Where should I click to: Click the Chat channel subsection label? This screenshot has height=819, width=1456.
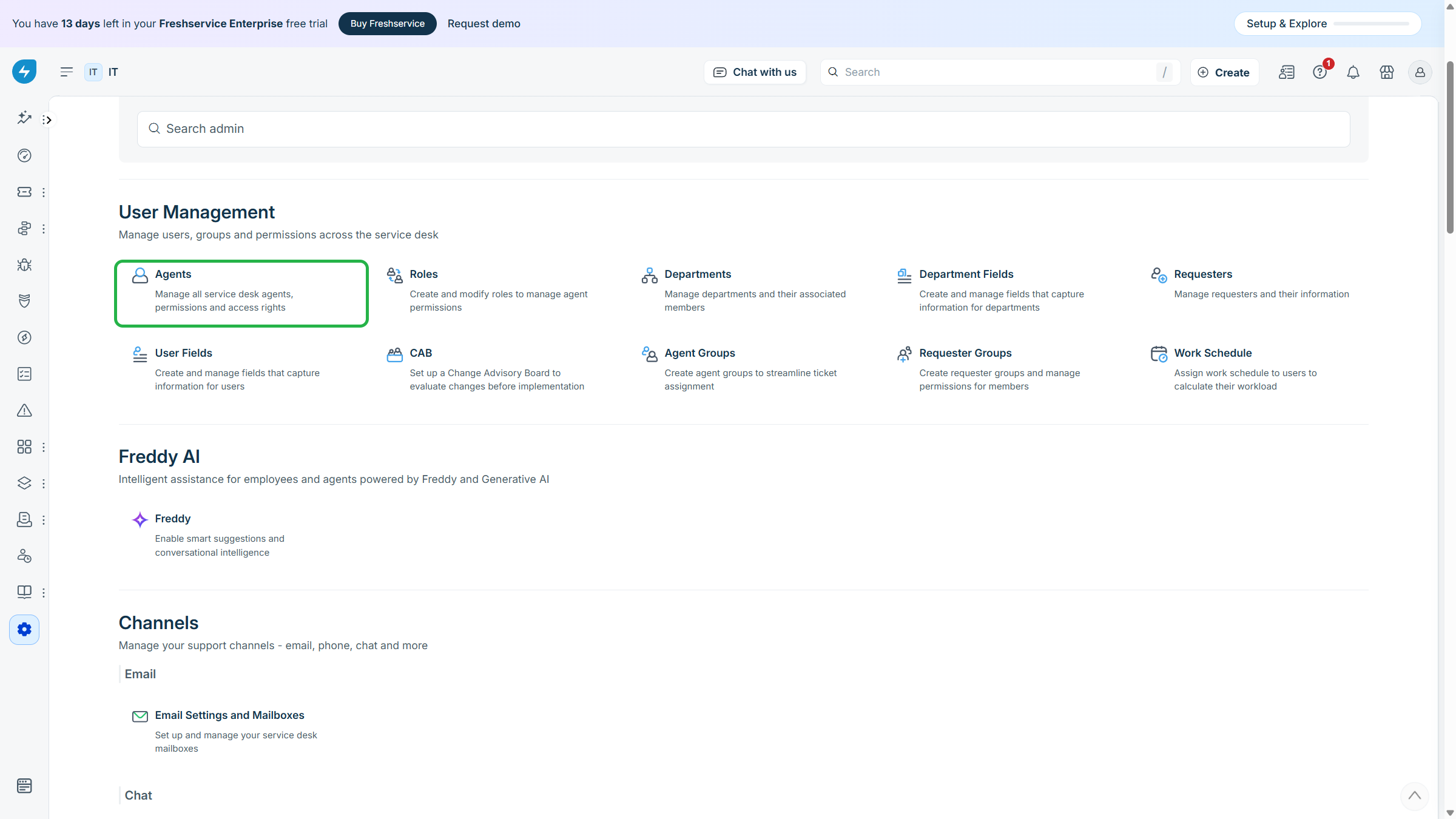click(x=138, y=795)
